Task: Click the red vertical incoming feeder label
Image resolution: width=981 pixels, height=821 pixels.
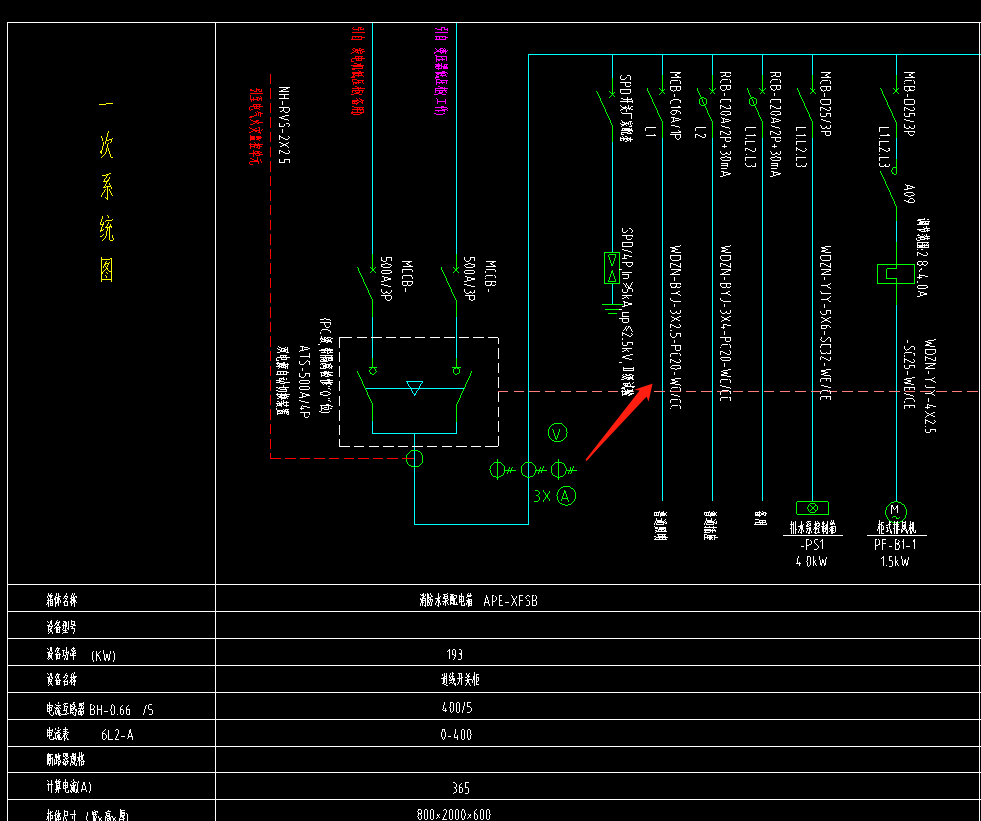Action: 357,71
